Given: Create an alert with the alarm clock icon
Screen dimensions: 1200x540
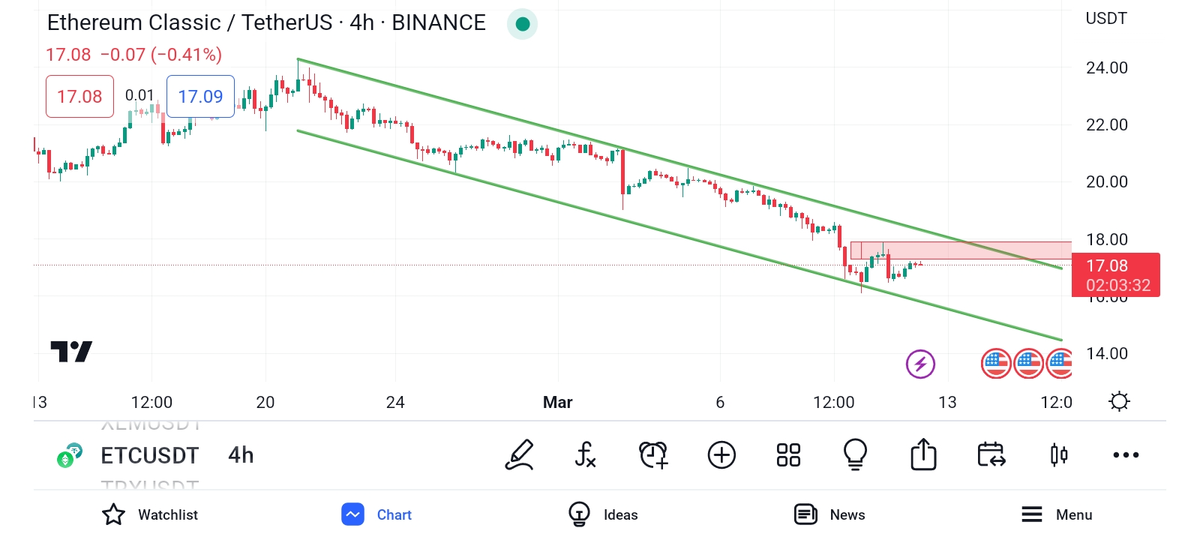Looking at the screenshot, I should click(x=653, y=455).
